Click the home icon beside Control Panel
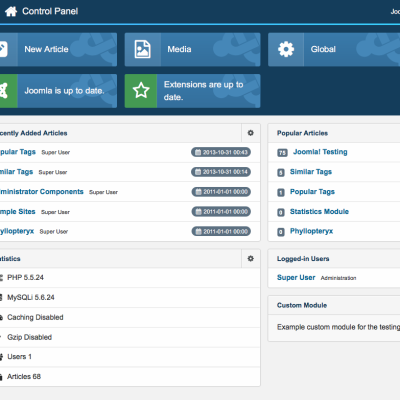400x400 pixels. (11, 11)
